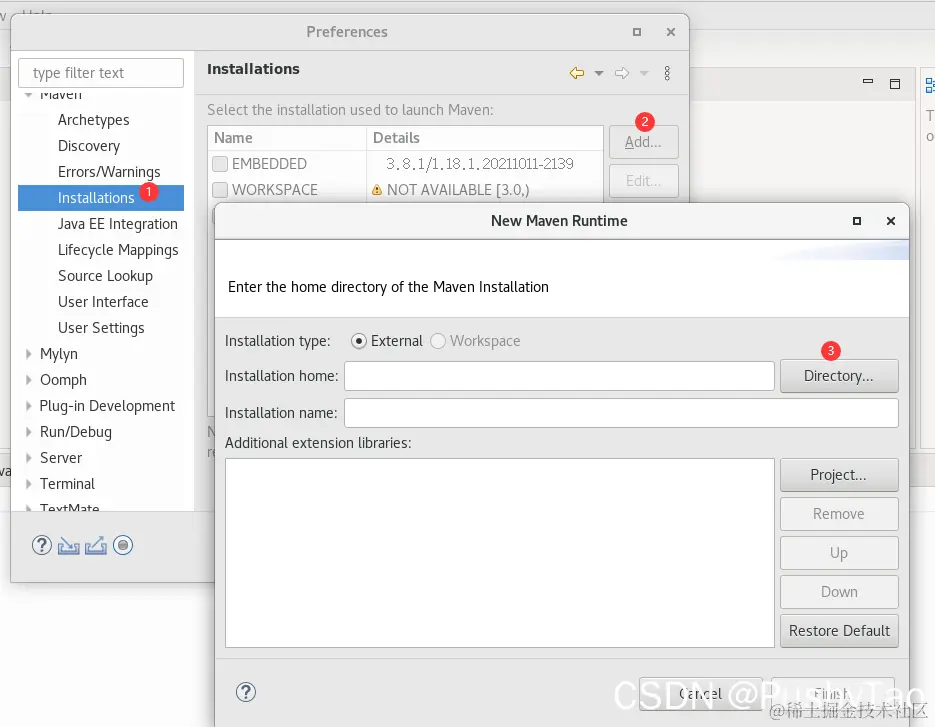
Task: Open Lifecycle Mappings page
Action: 118,250
